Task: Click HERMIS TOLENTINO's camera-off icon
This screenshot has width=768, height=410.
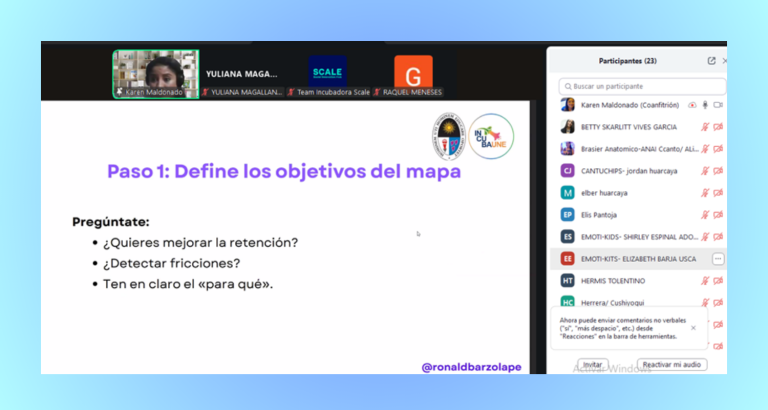Action: 718,281
